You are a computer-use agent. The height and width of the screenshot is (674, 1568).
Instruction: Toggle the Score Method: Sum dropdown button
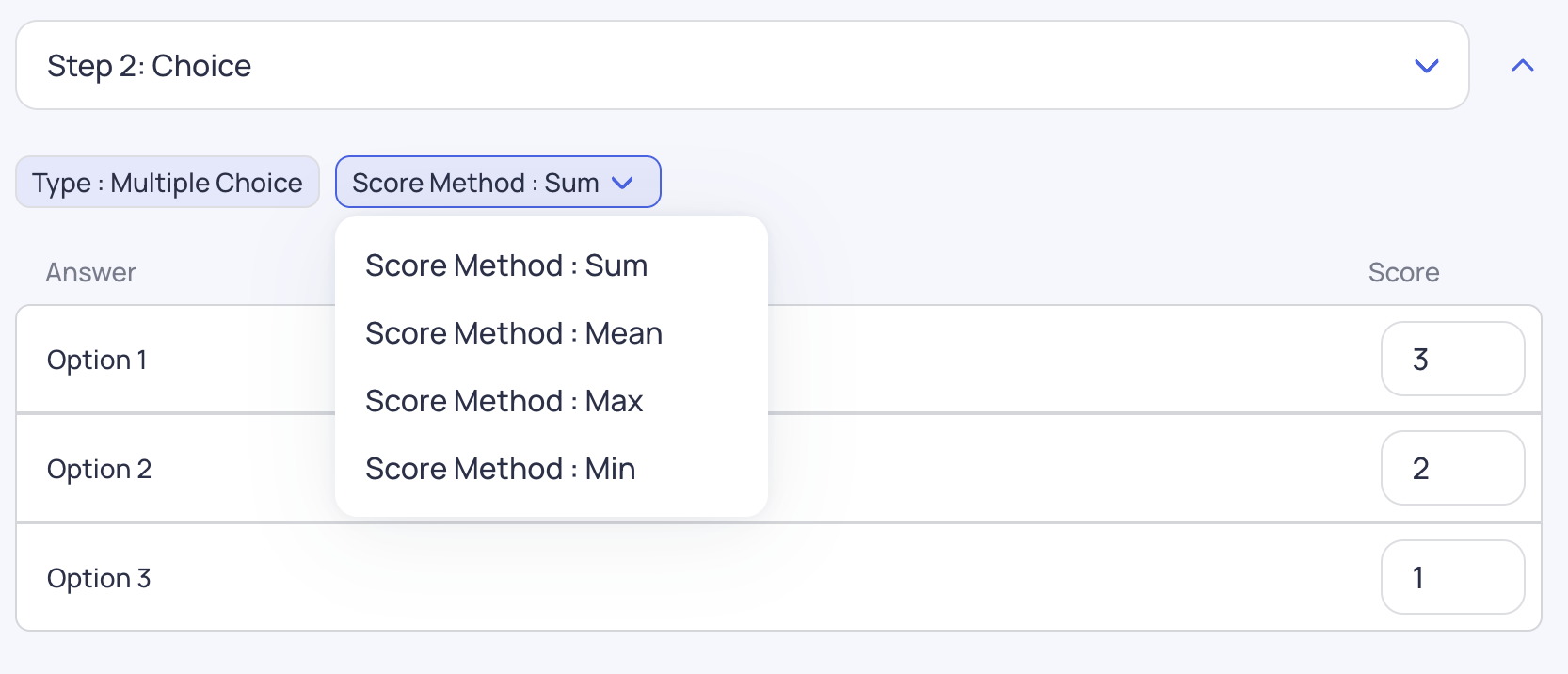pos(498,182)
